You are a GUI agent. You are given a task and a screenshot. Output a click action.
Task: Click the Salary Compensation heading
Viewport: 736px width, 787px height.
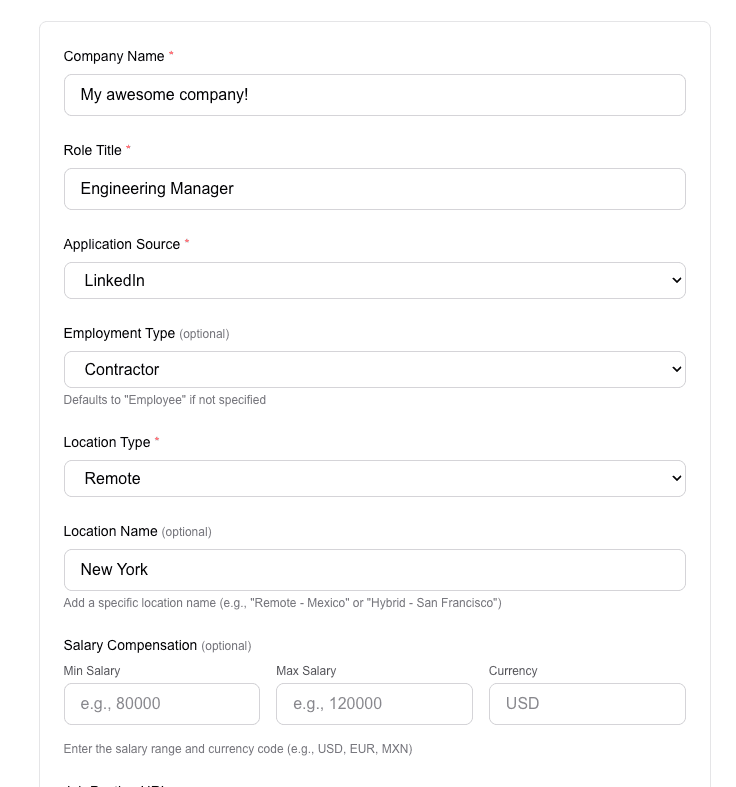coord(130,646)
